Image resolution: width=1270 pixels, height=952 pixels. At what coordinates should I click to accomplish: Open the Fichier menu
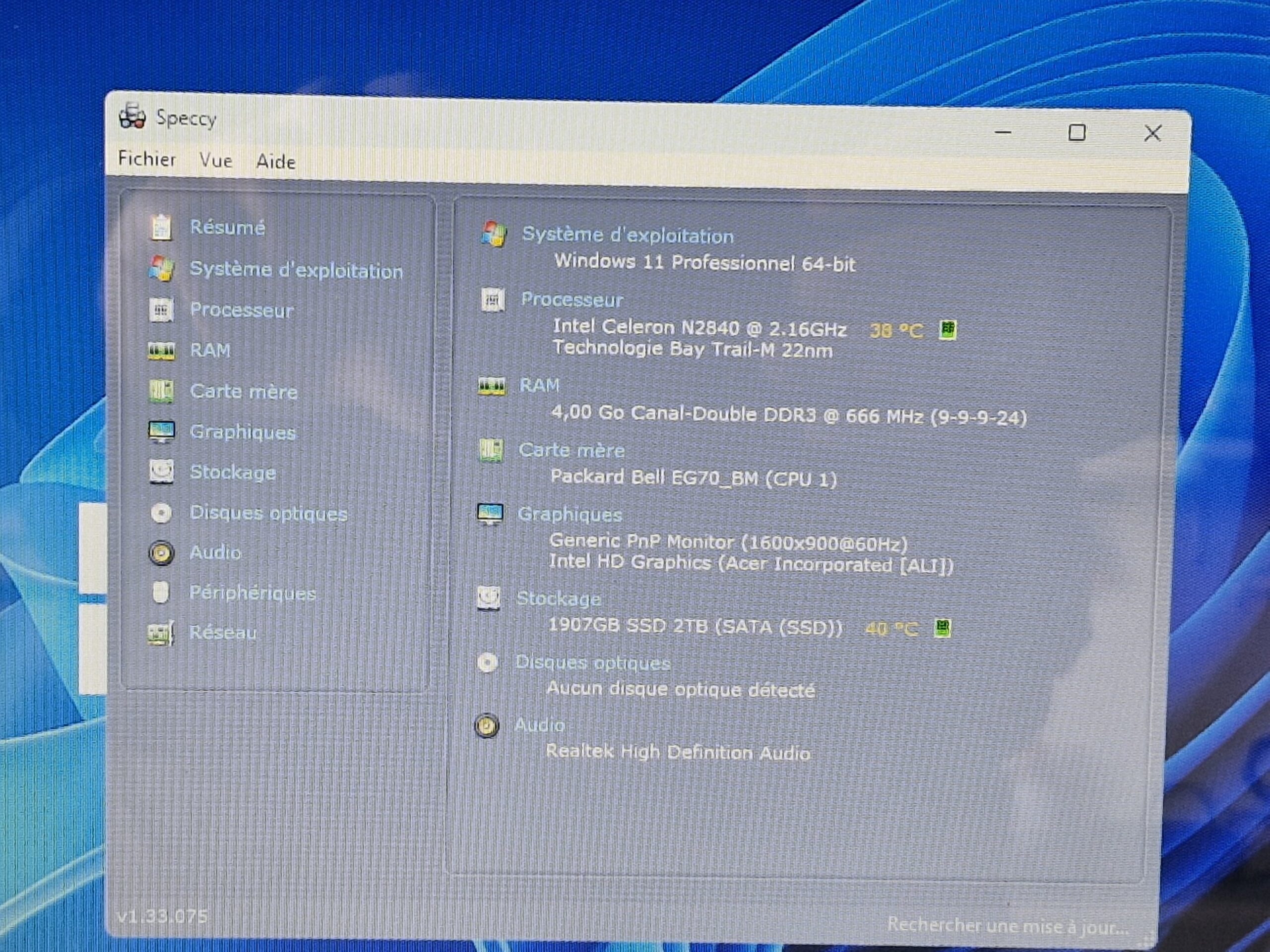point(147,159)
